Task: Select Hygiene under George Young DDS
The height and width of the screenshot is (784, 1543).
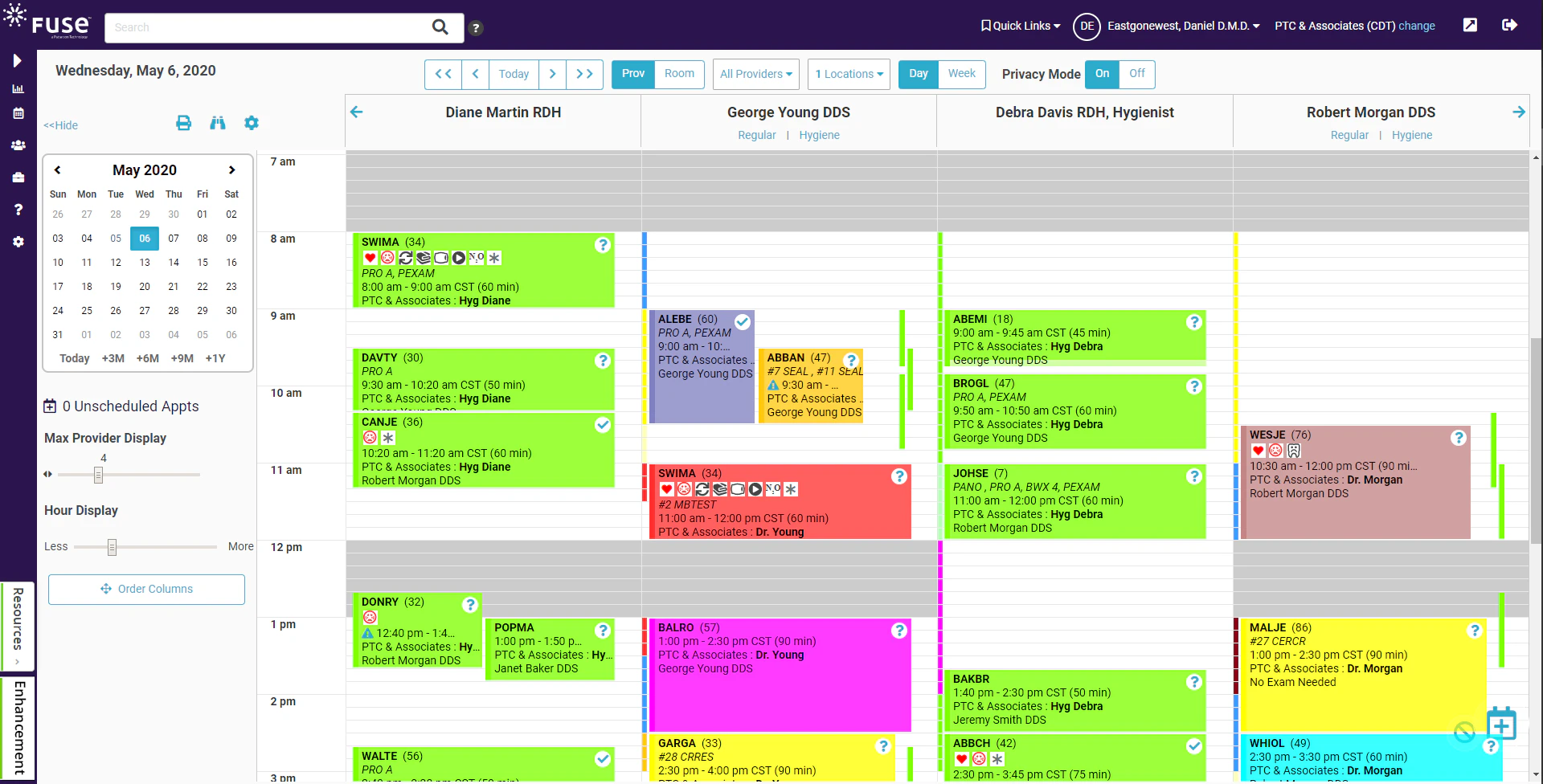Action: pyautogui.click(x=819, y=135)
